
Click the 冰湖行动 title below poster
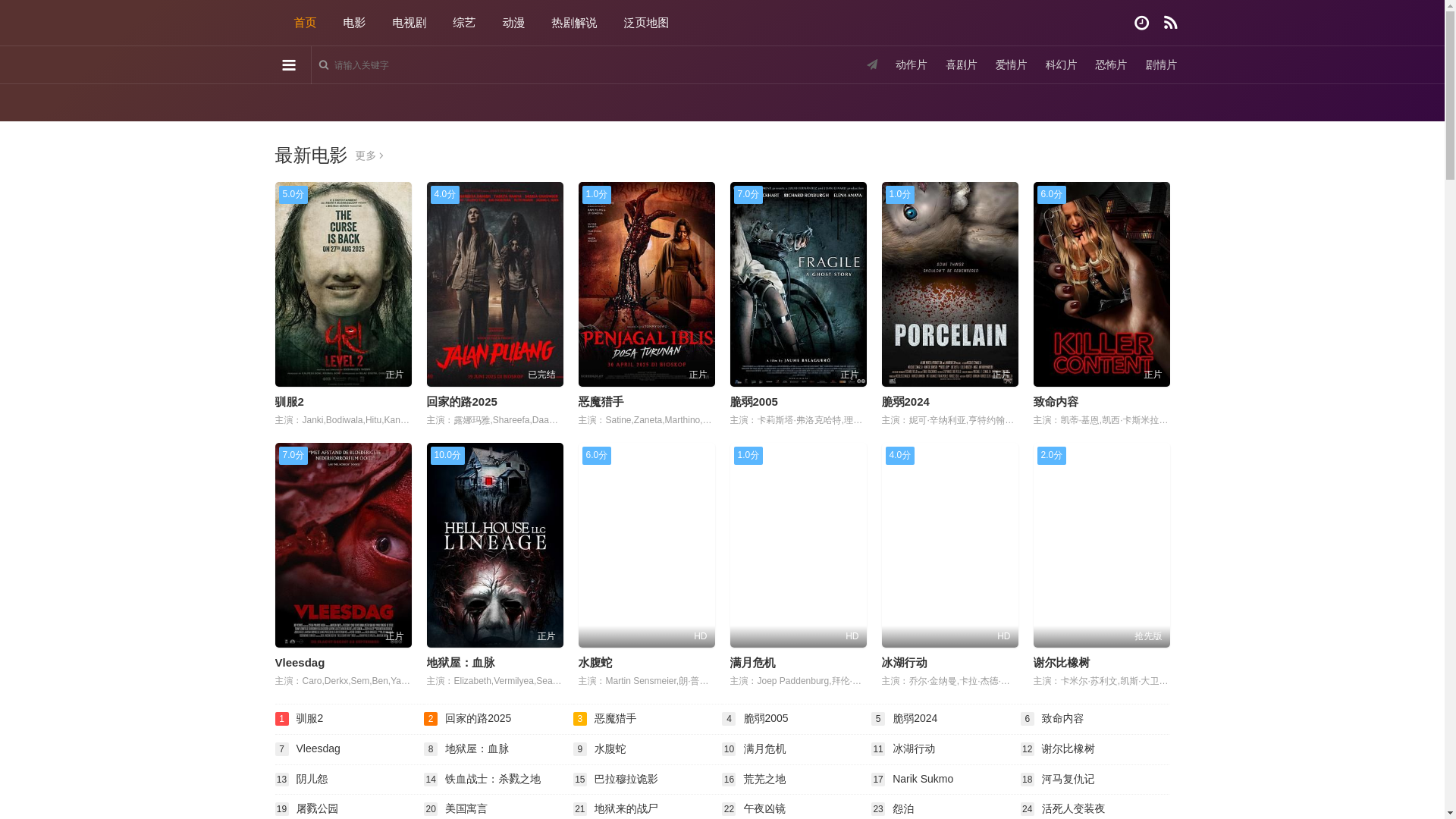[904, 663]
